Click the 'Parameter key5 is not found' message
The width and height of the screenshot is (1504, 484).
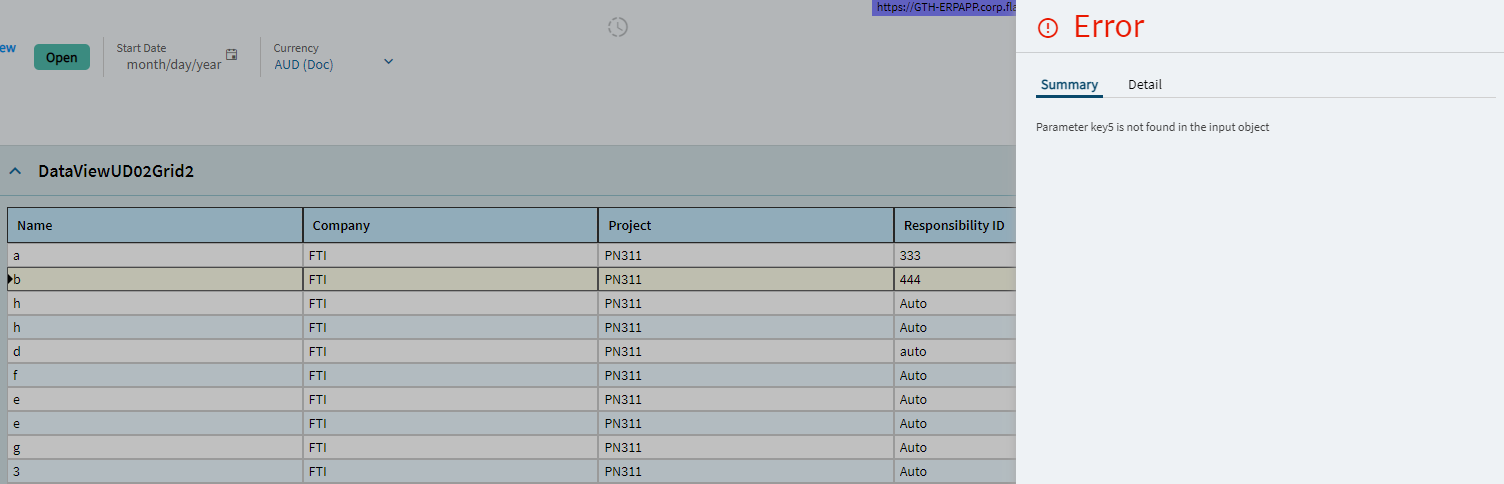1153,127
